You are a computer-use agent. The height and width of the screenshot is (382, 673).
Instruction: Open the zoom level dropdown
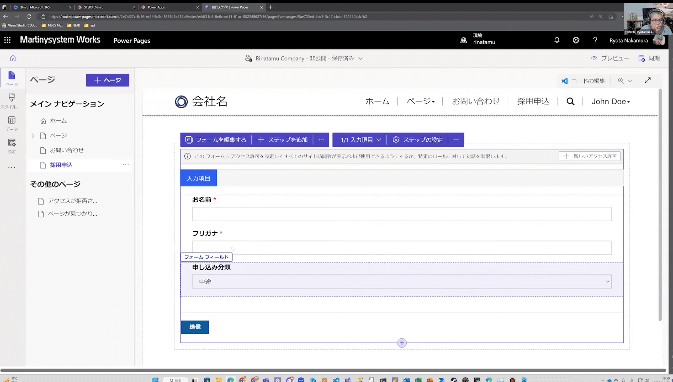pos(625,81)
